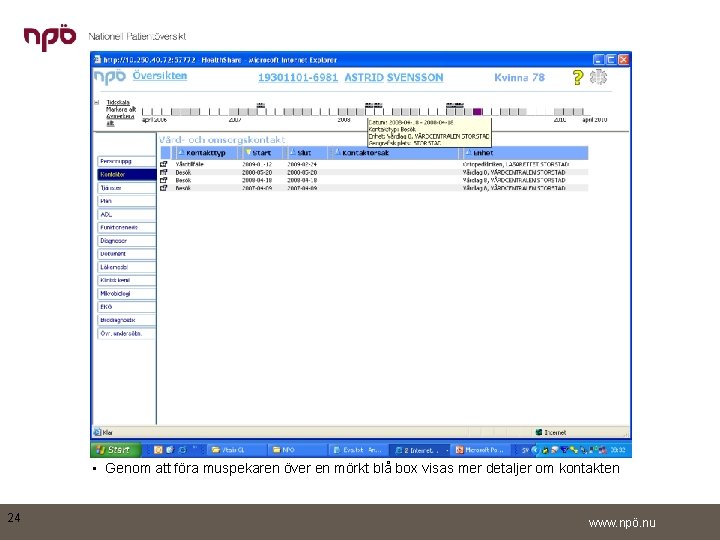The height and width of the screenshot is (540, 720).
Task: Select the end date 2007-04-09 cell
Action: pos(302,188)
